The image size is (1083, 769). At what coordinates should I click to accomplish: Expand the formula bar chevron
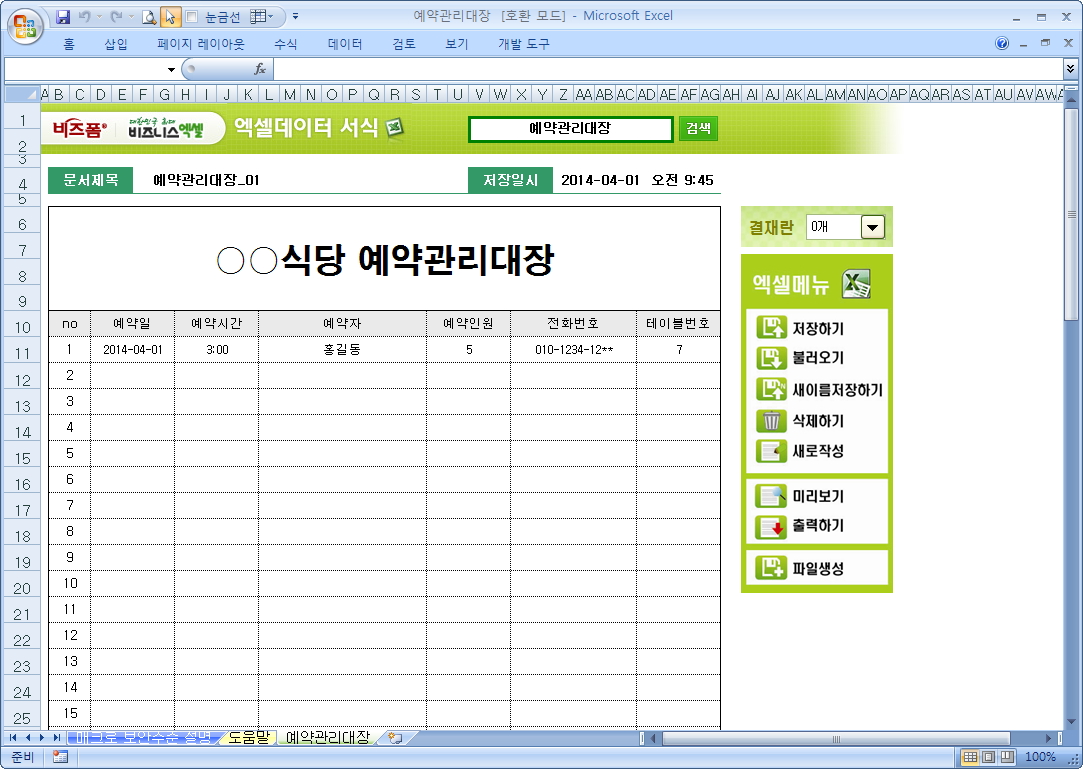[x=1071, y=68]
